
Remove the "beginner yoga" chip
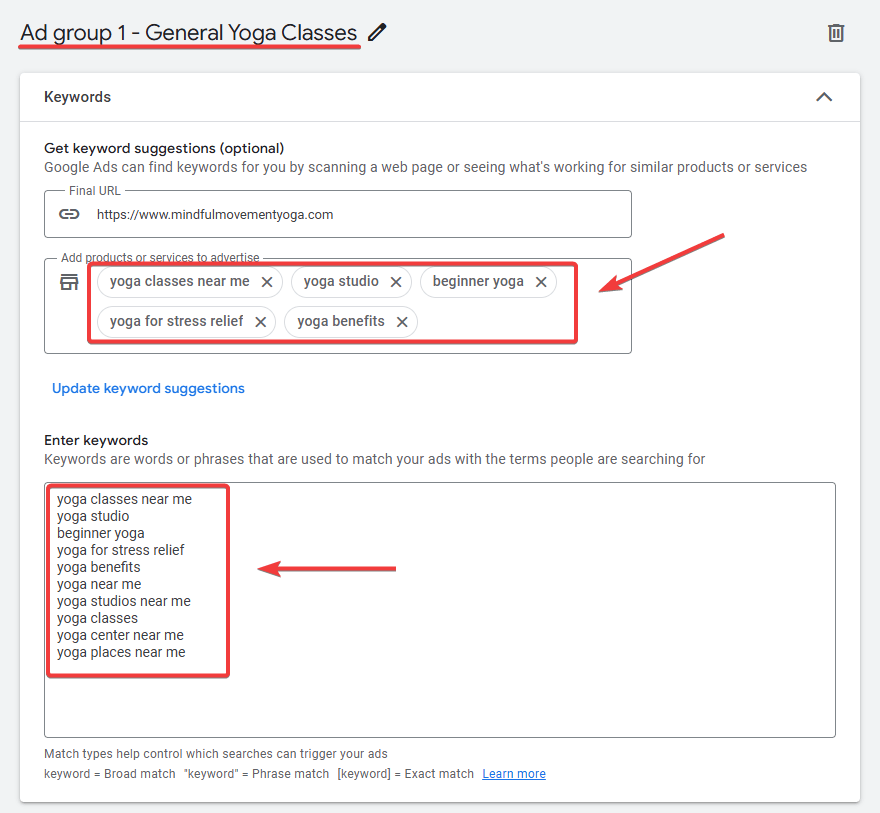pyautogui.click(x=541, y=282)
